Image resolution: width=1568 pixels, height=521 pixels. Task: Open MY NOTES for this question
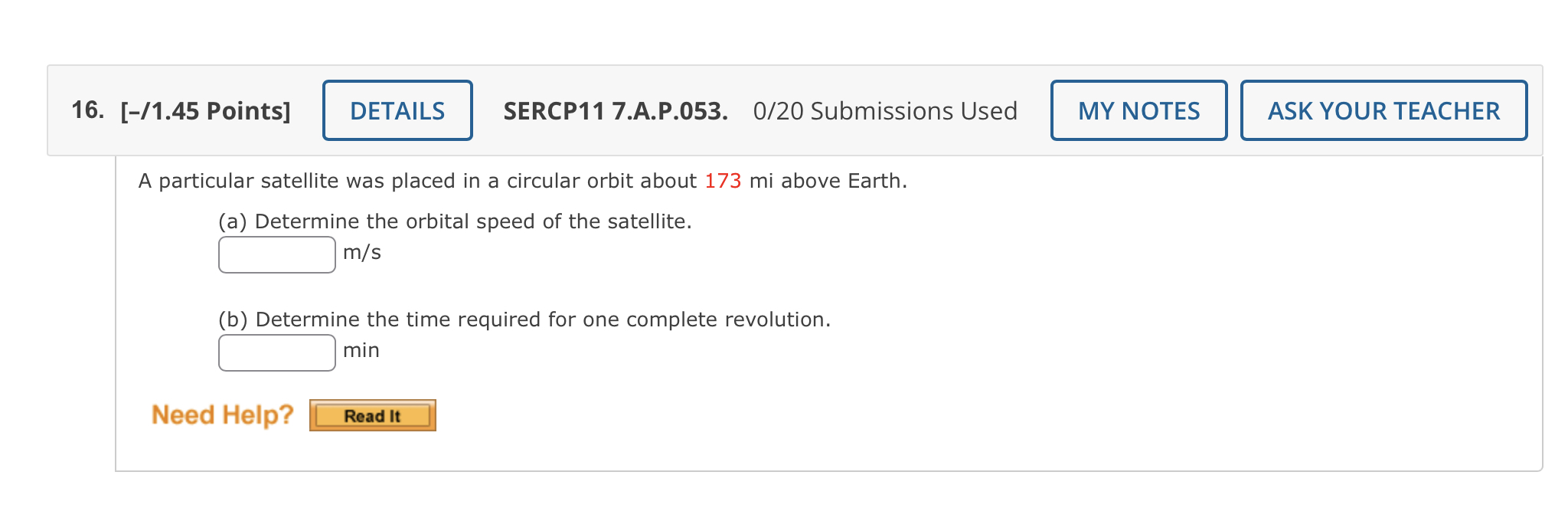(x=1138, y=110)
